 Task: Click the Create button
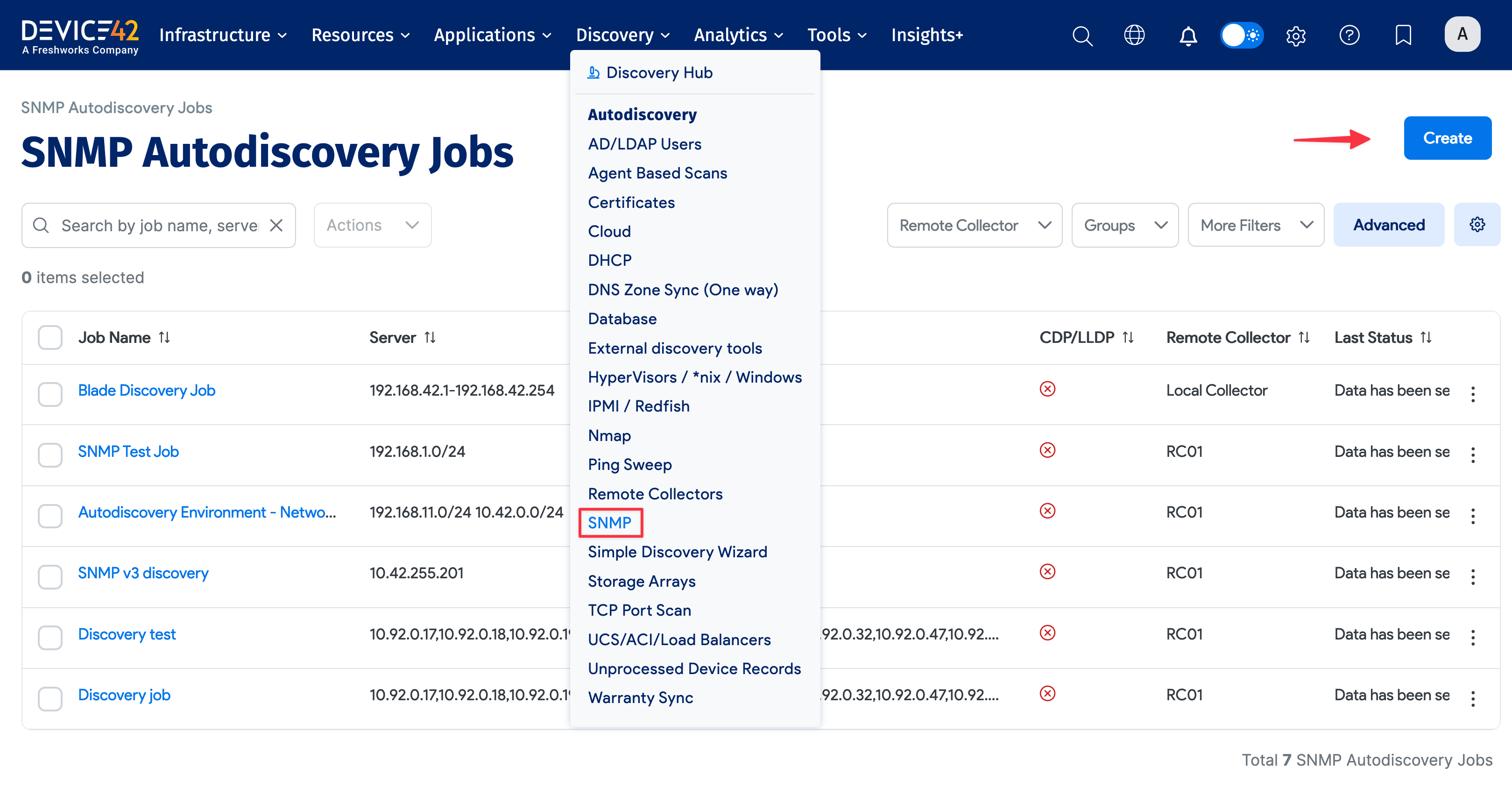tap(1447, 138)
